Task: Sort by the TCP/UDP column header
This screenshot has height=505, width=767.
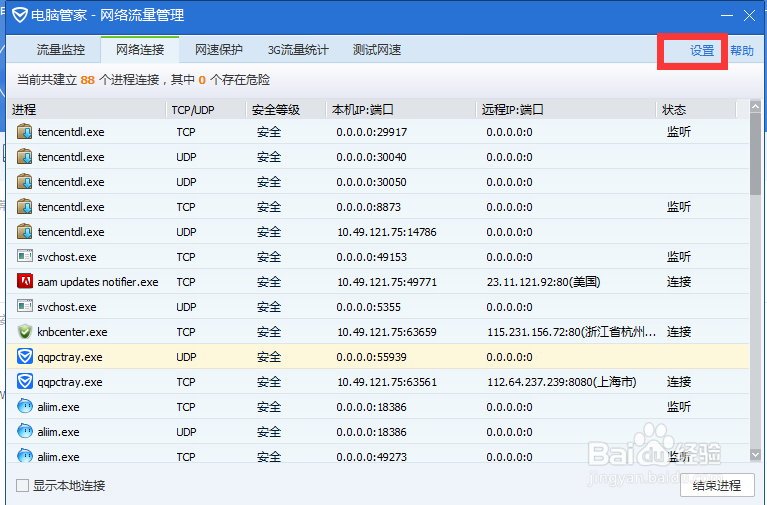Action: (x=206, y=110)
